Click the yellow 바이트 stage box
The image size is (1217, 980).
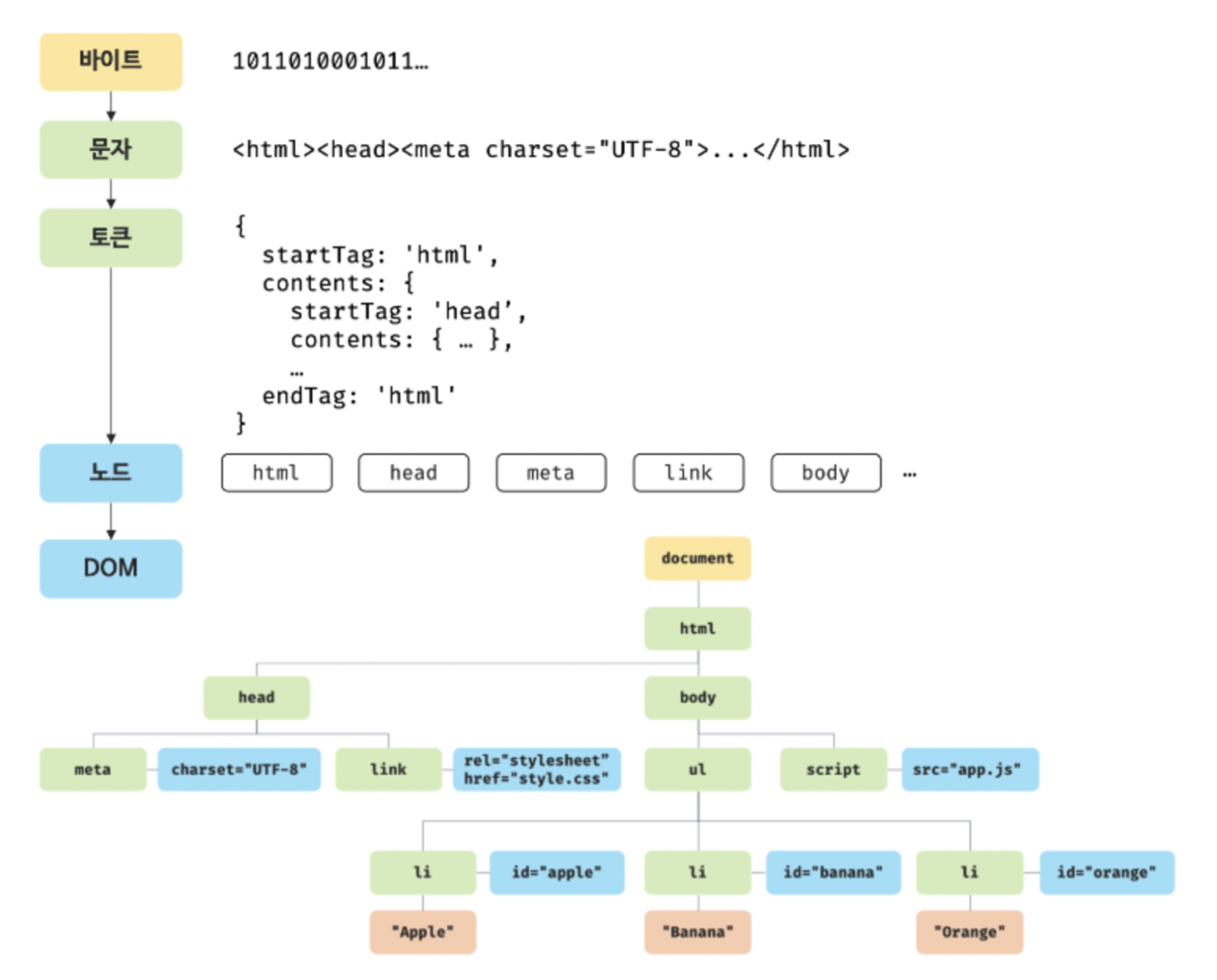point(111,61)
